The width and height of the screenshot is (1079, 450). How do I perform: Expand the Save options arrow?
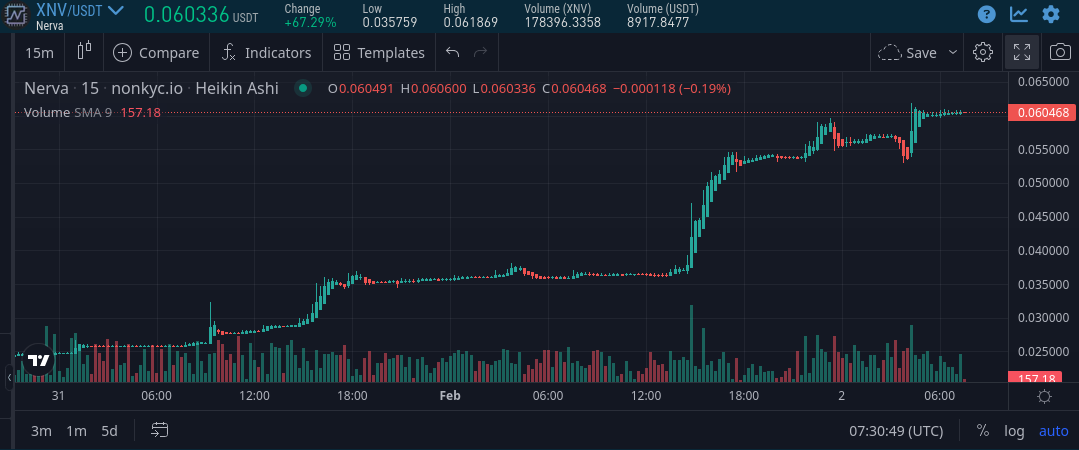pos(953,53)
